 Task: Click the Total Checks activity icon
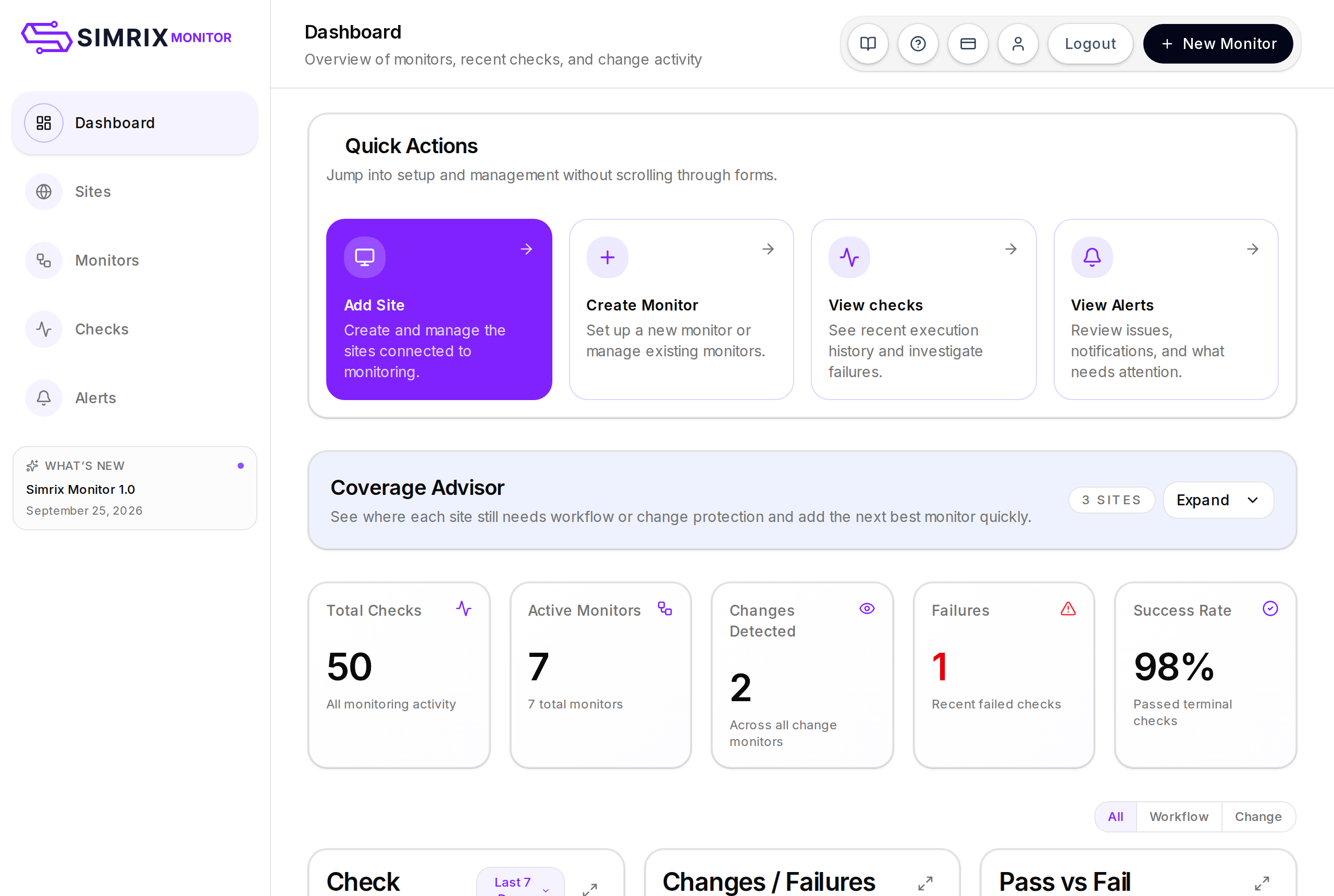pos(464,608)
